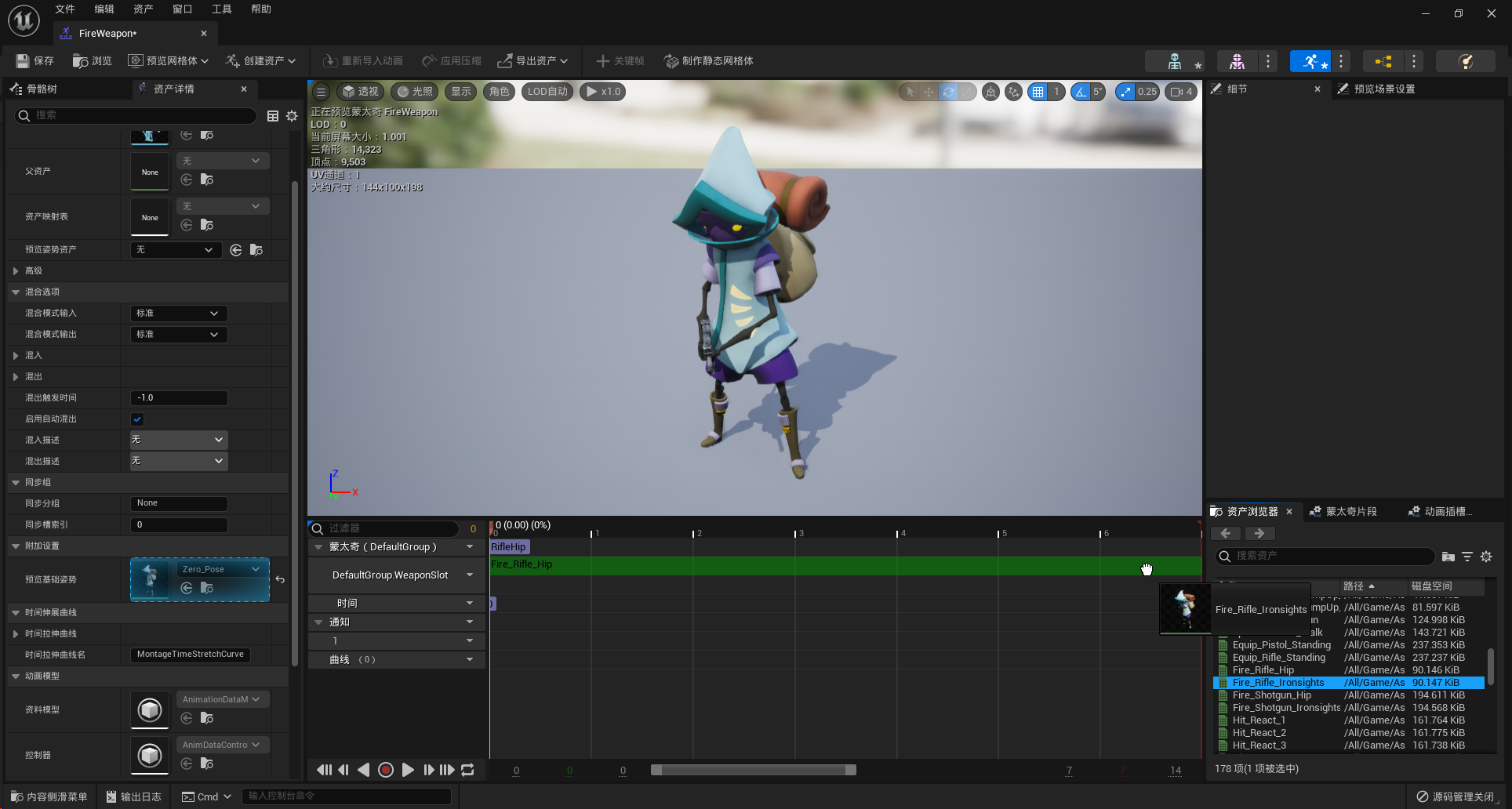Collapse the sync group section
Image resolution: width=1512 pixels, height=809 pixels.
click(16, 483)
